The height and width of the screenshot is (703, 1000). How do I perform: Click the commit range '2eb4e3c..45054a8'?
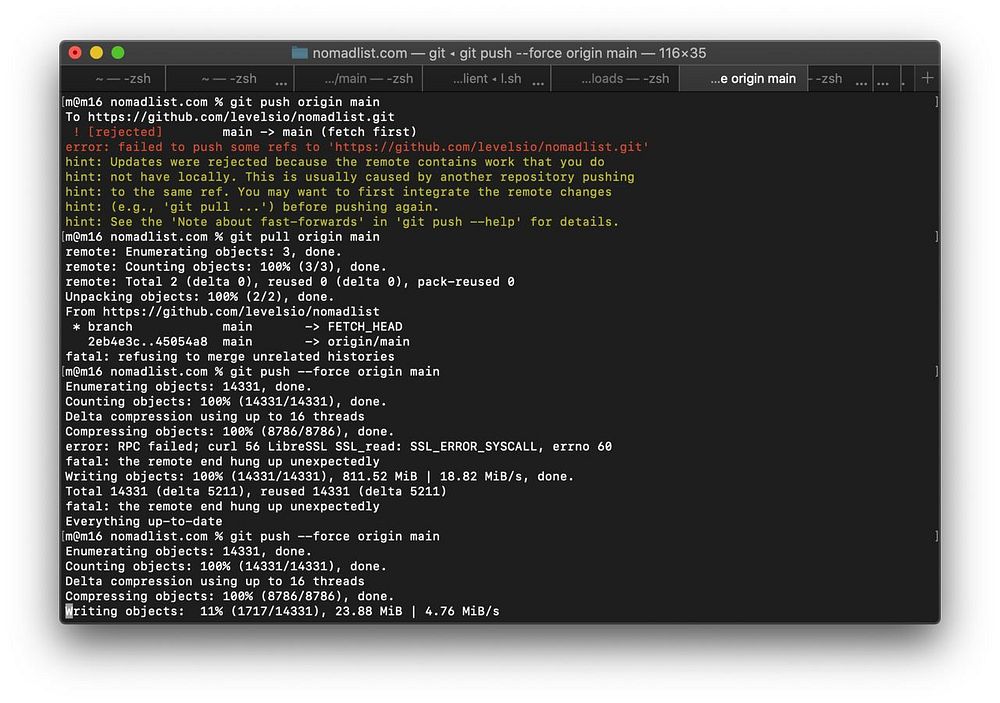[x=147, y=342]
